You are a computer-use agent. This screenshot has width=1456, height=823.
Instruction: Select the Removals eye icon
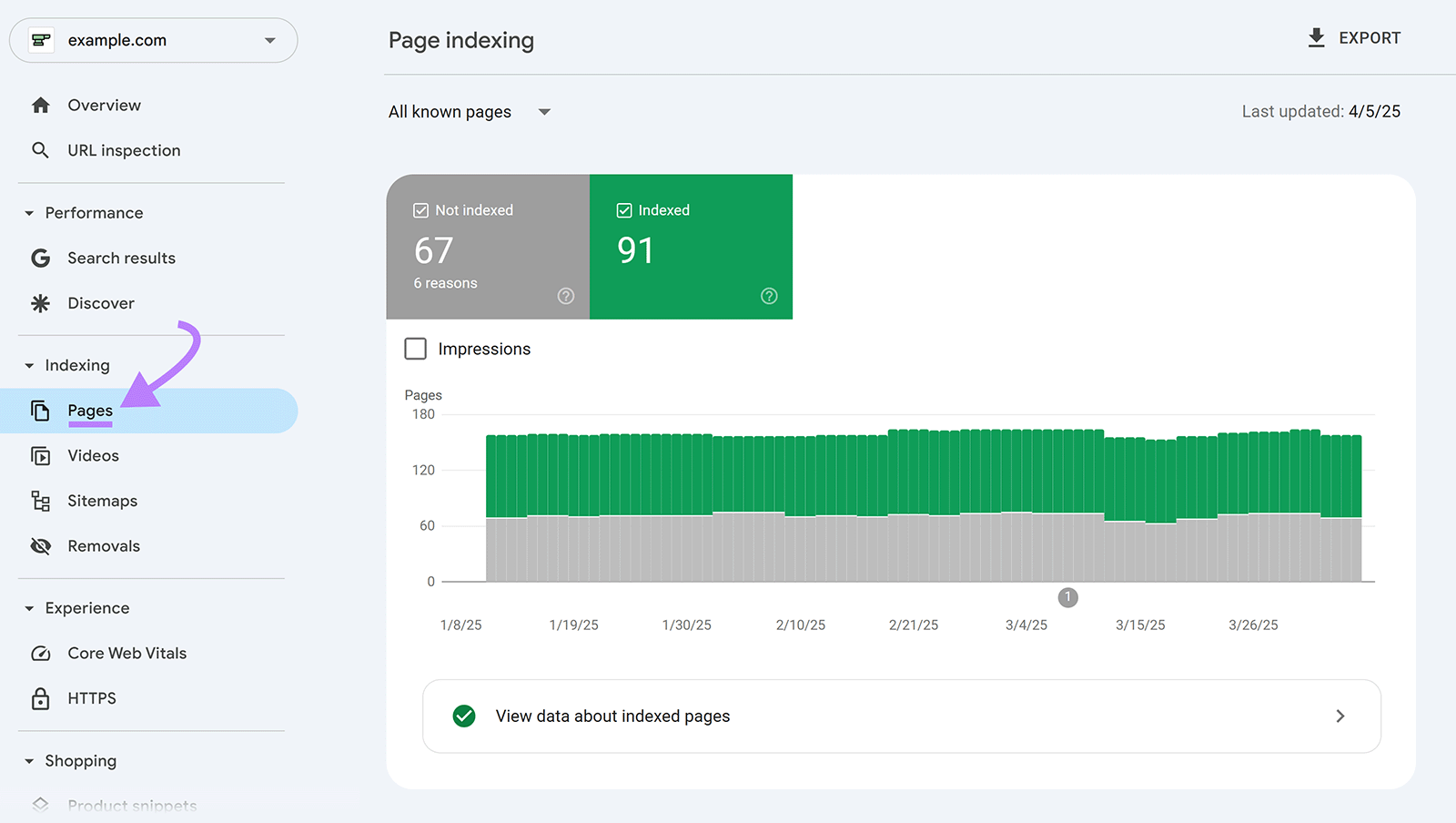point(41,545)
